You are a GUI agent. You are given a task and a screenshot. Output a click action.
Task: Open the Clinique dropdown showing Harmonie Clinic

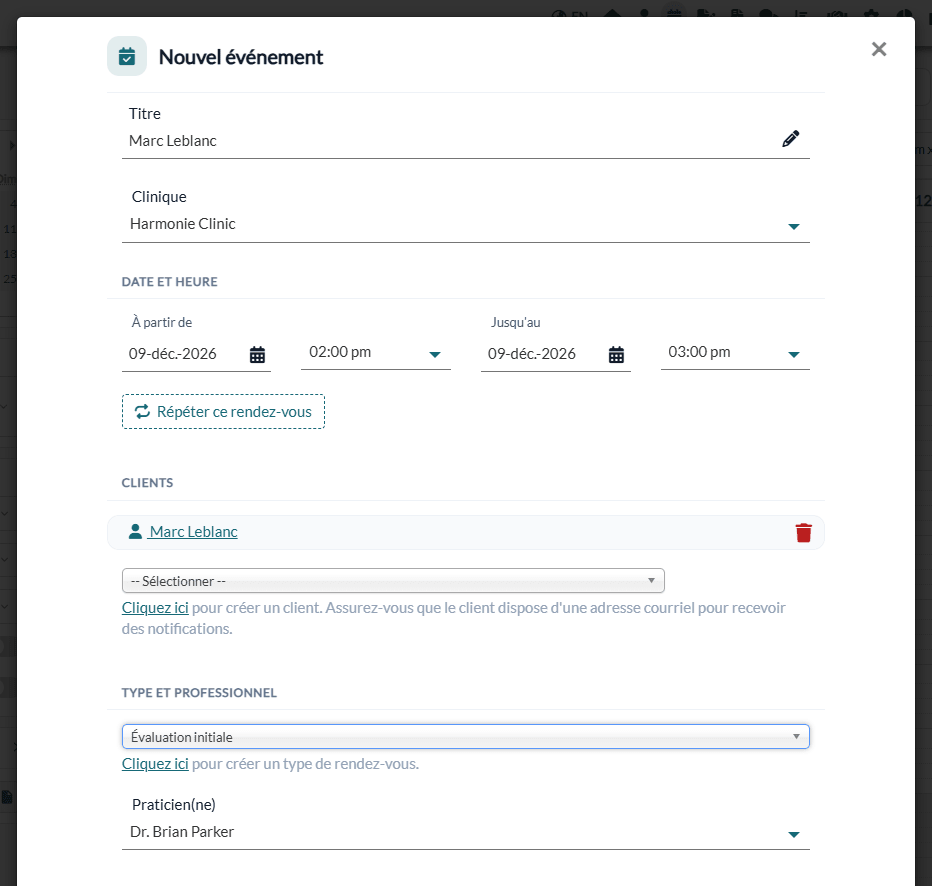(465, 225)
